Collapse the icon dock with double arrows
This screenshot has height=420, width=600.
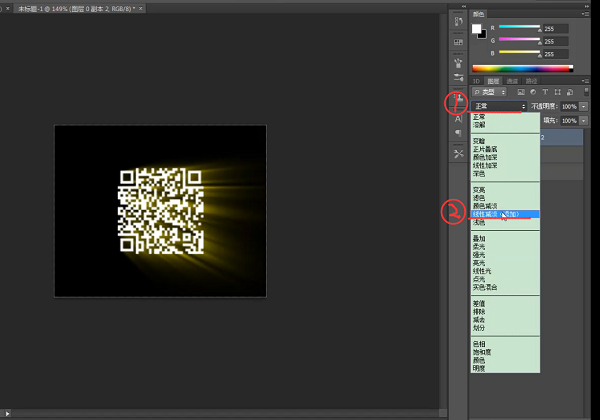(x=464, y=7)
